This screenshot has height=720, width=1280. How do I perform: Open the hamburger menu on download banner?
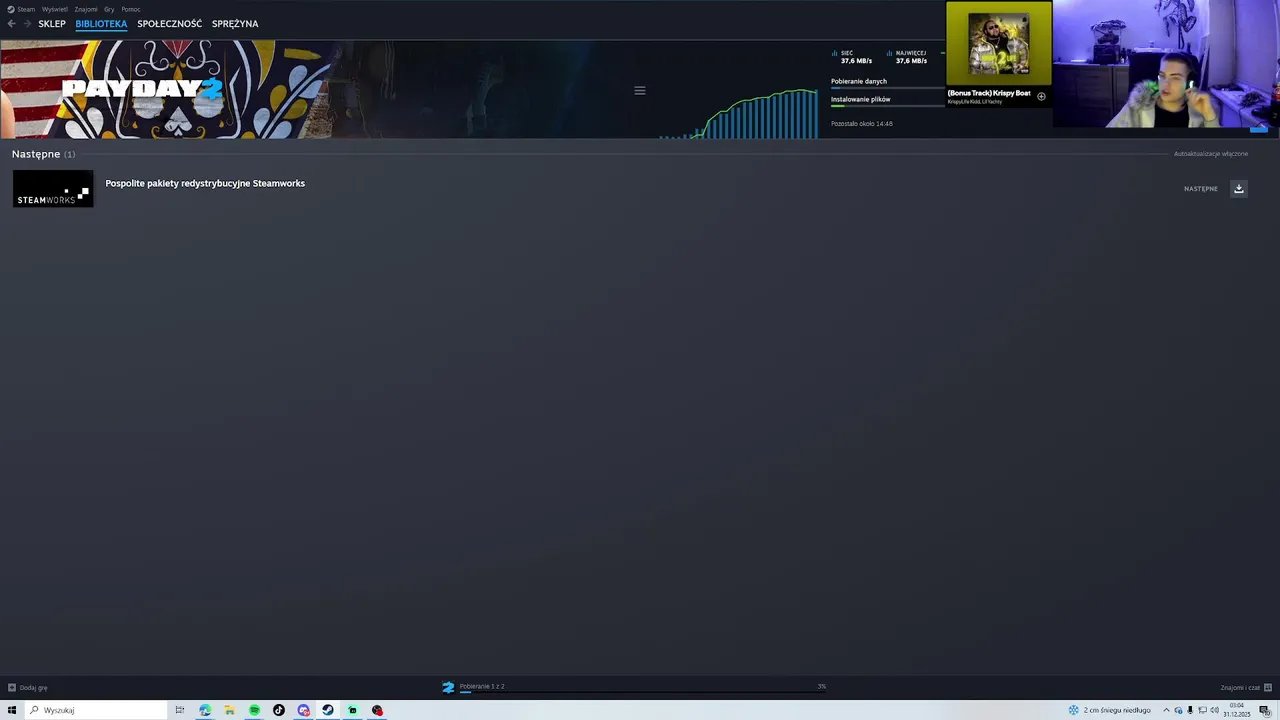click(640, 90)
